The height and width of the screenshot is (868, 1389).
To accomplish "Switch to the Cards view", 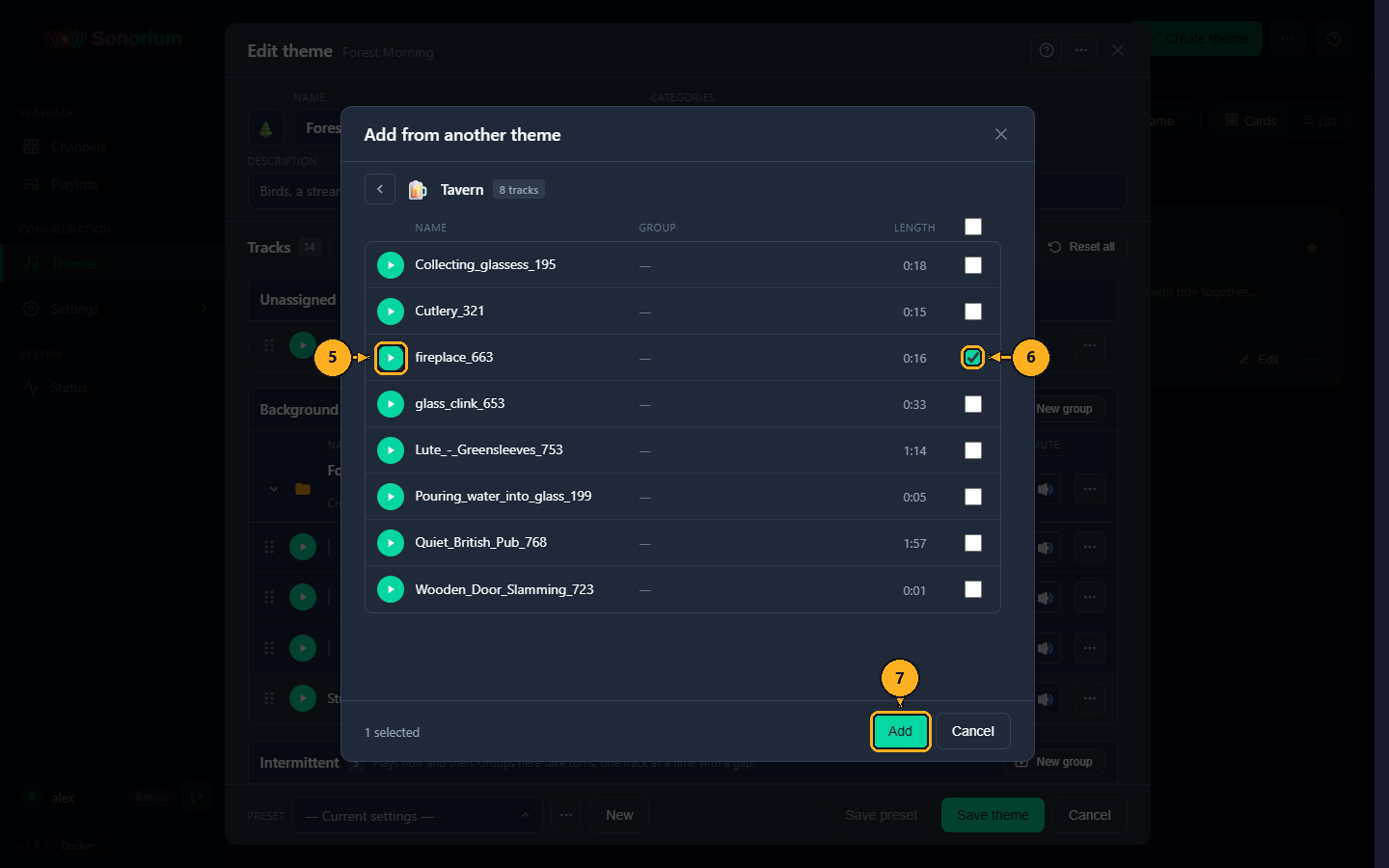I will point(1250,121).
